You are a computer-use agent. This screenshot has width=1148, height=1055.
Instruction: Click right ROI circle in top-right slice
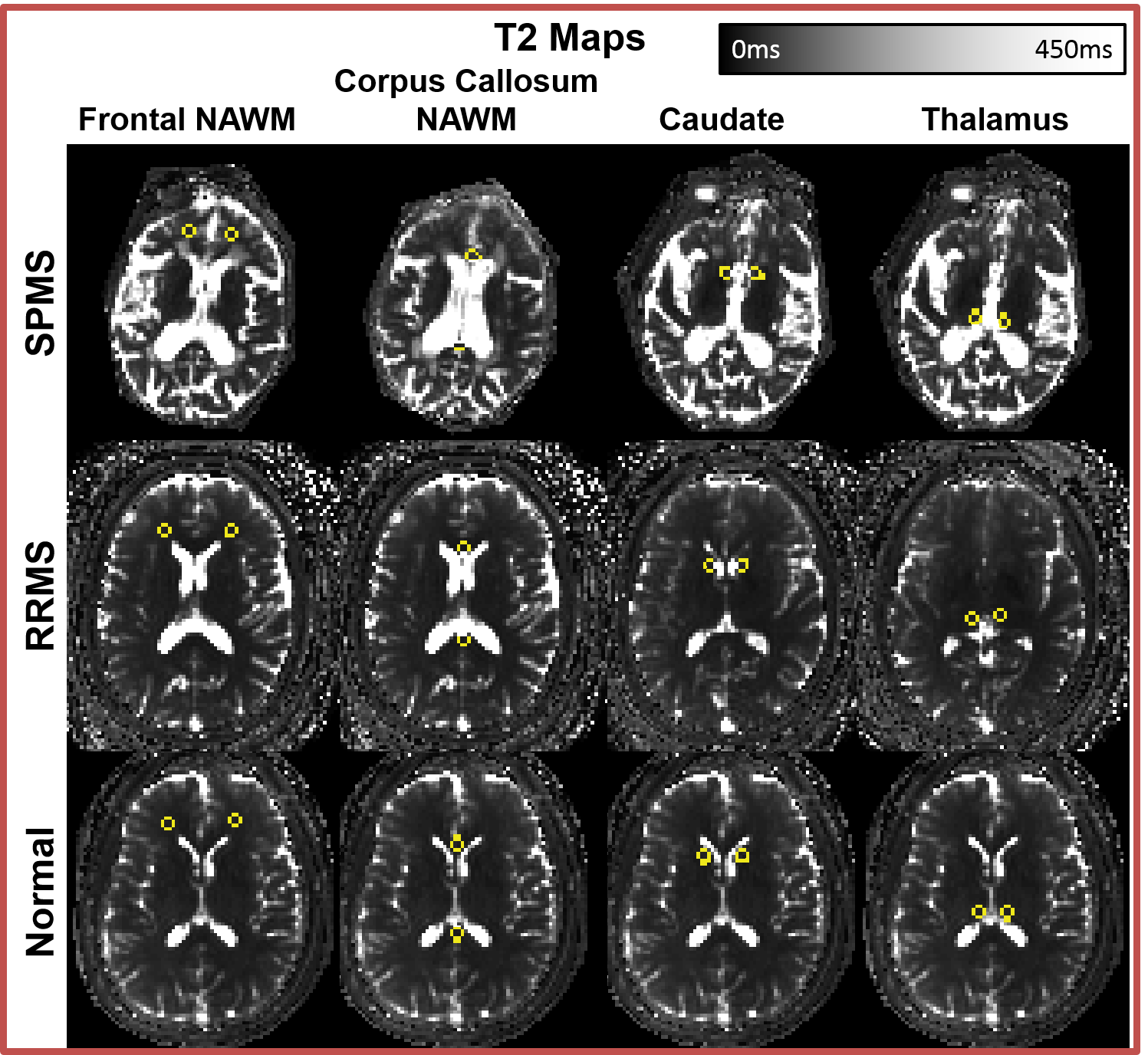click(1004, 321)
